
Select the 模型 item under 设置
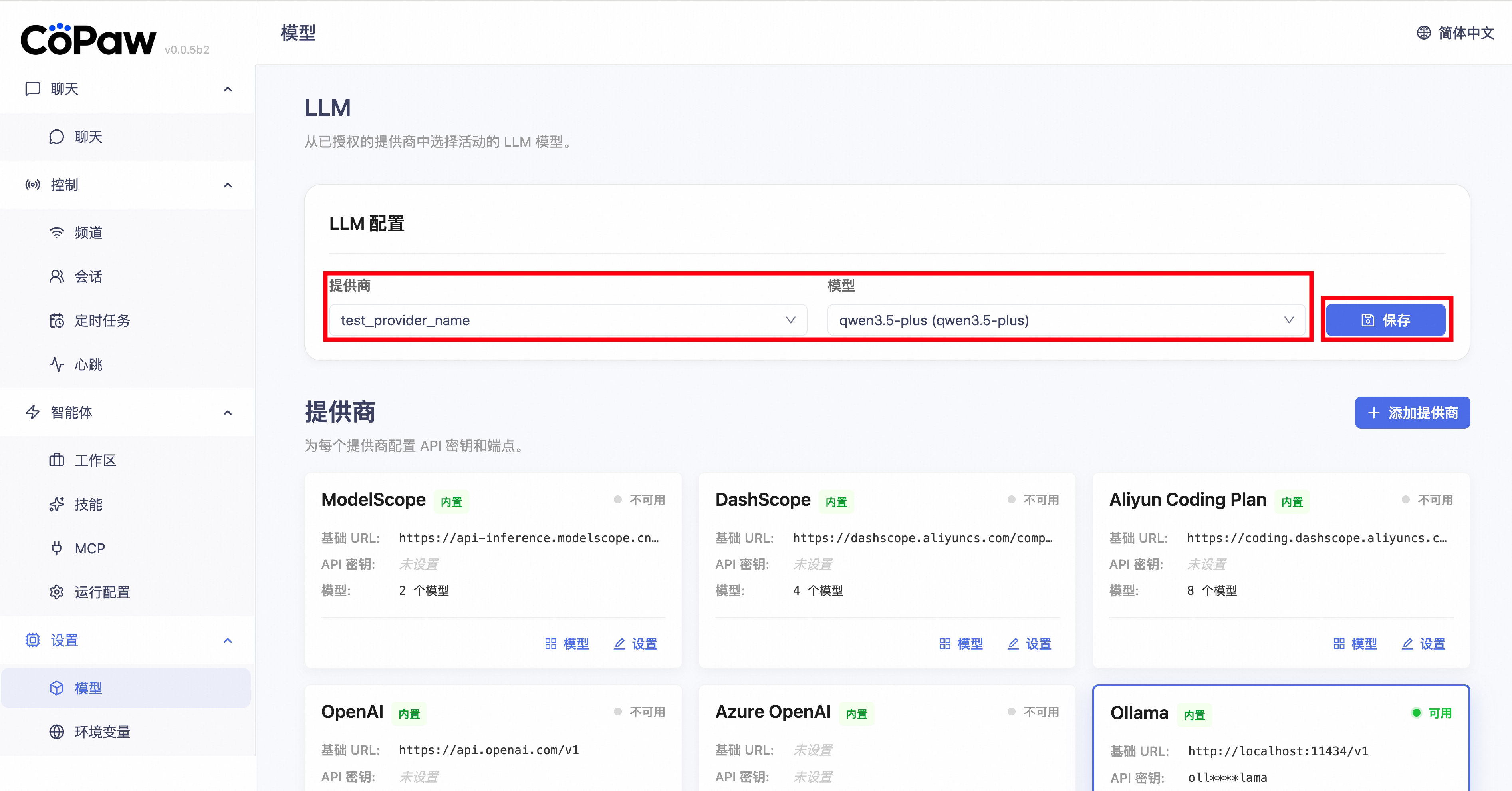click(88, 688)
